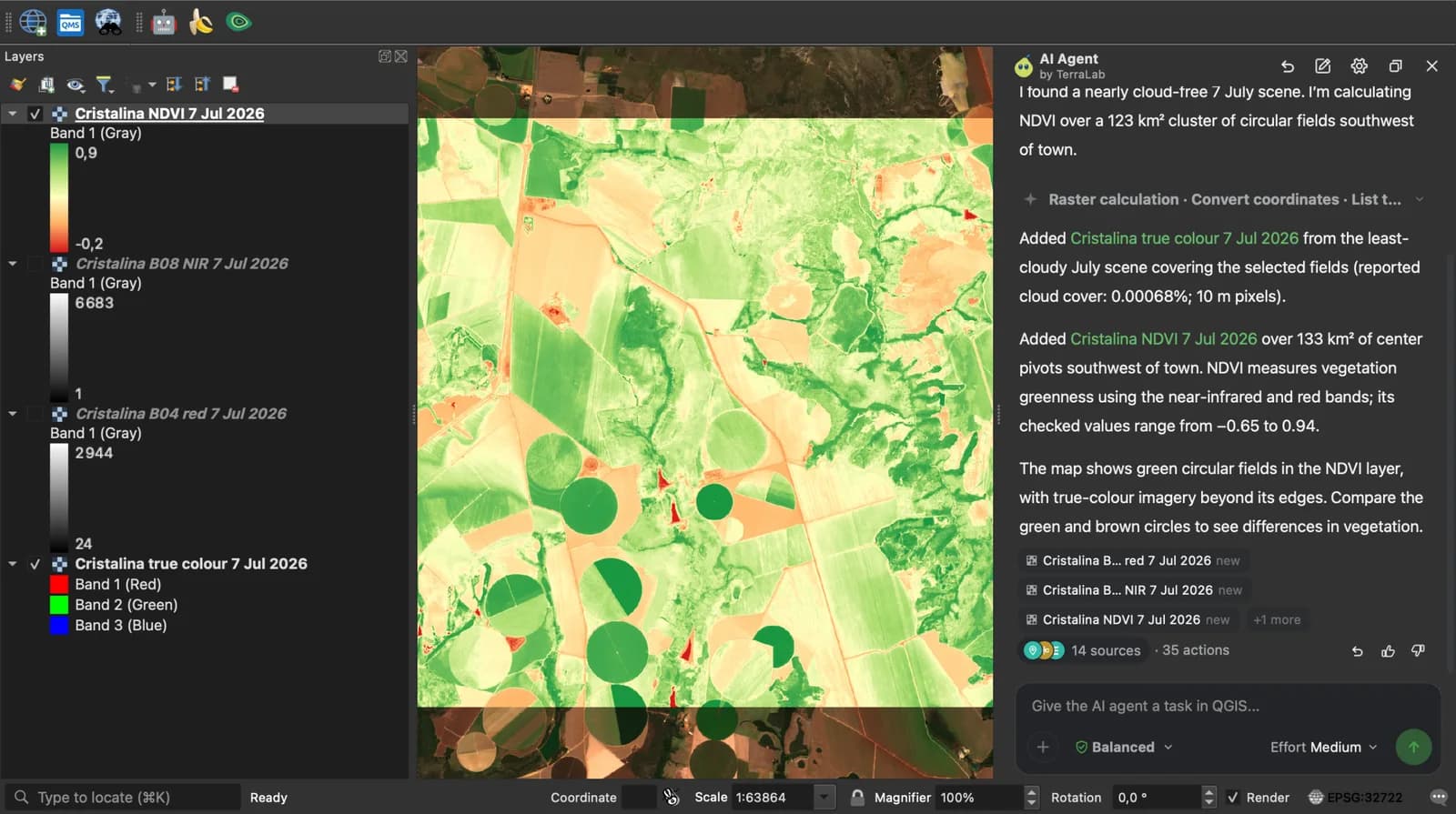The width and height of the screenshot is (1456, 814).
Task: Increase the Rotation value stepper
Action: (x=1208, y=792)
